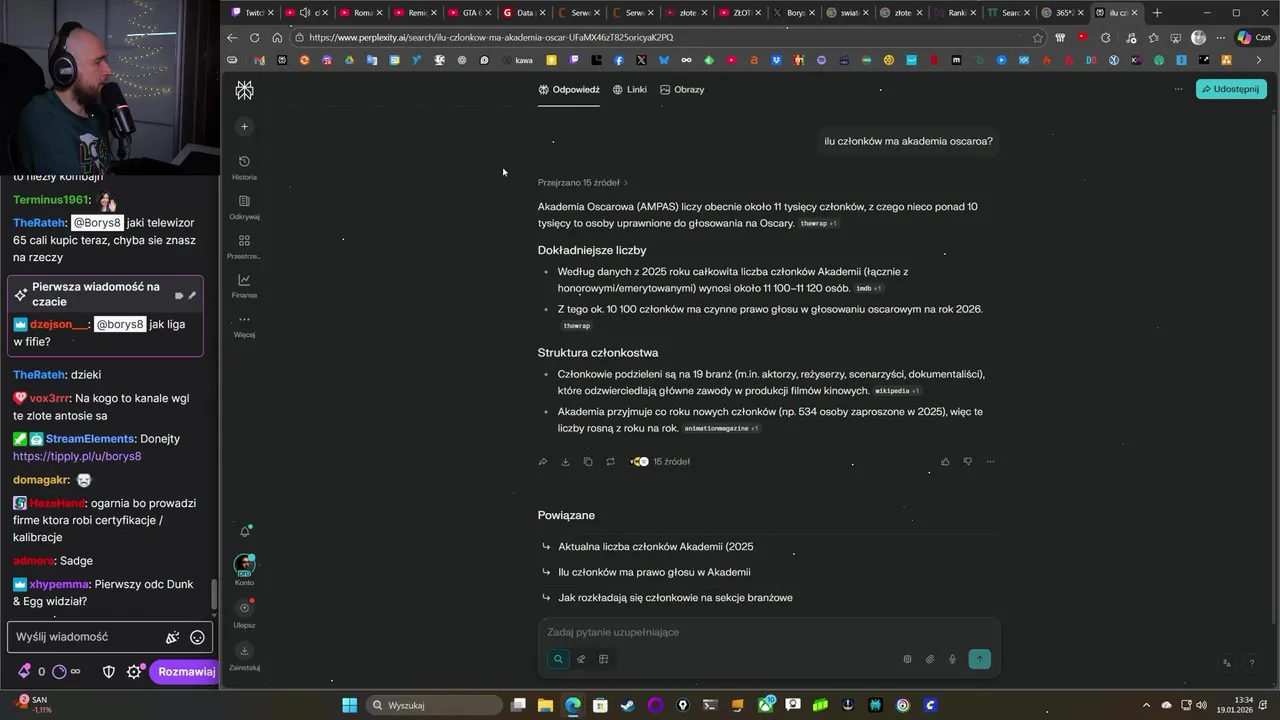Reload the Perplexity page
The image size is (1280, 720).
coord(254,37)
